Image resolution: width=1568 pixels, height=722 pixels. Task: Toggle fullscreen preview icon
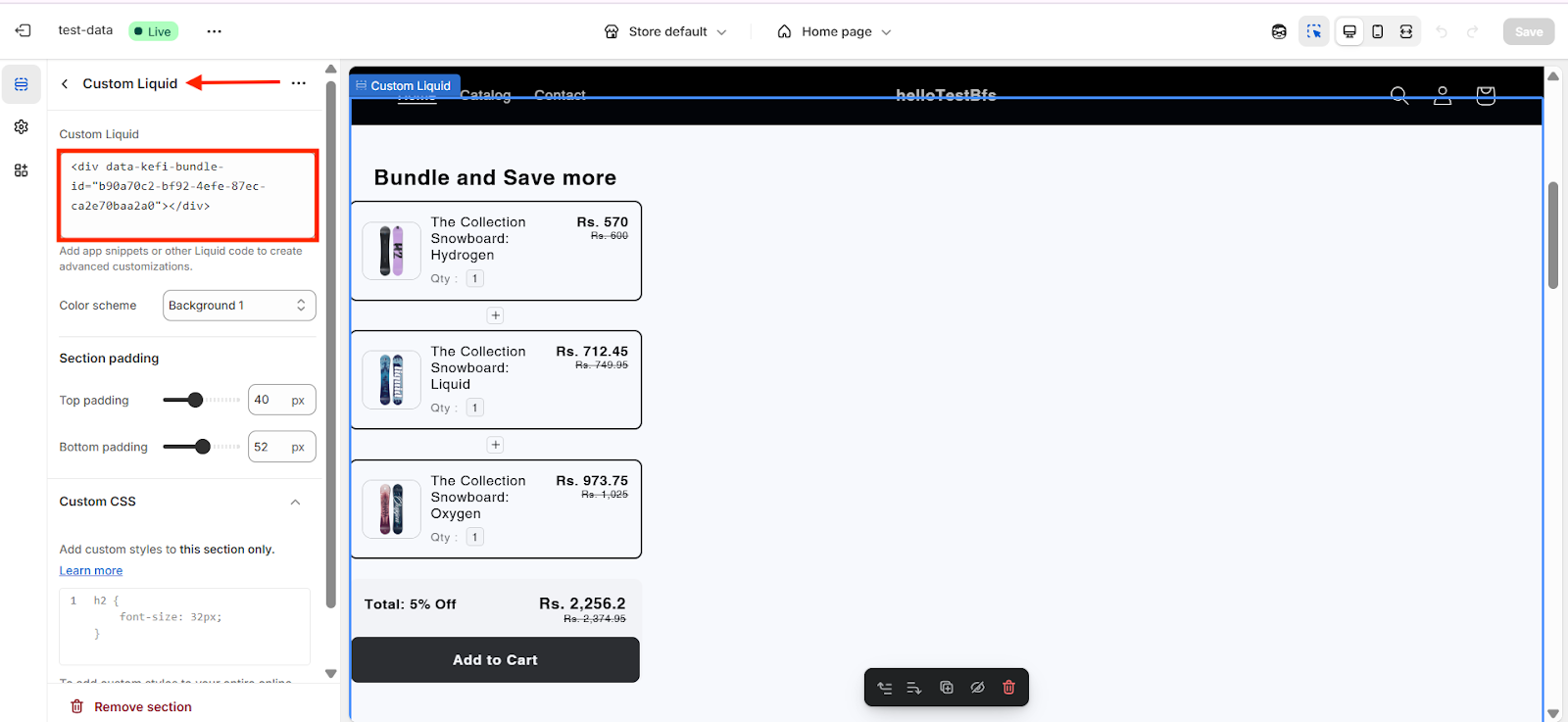(x=1406, y=31)
